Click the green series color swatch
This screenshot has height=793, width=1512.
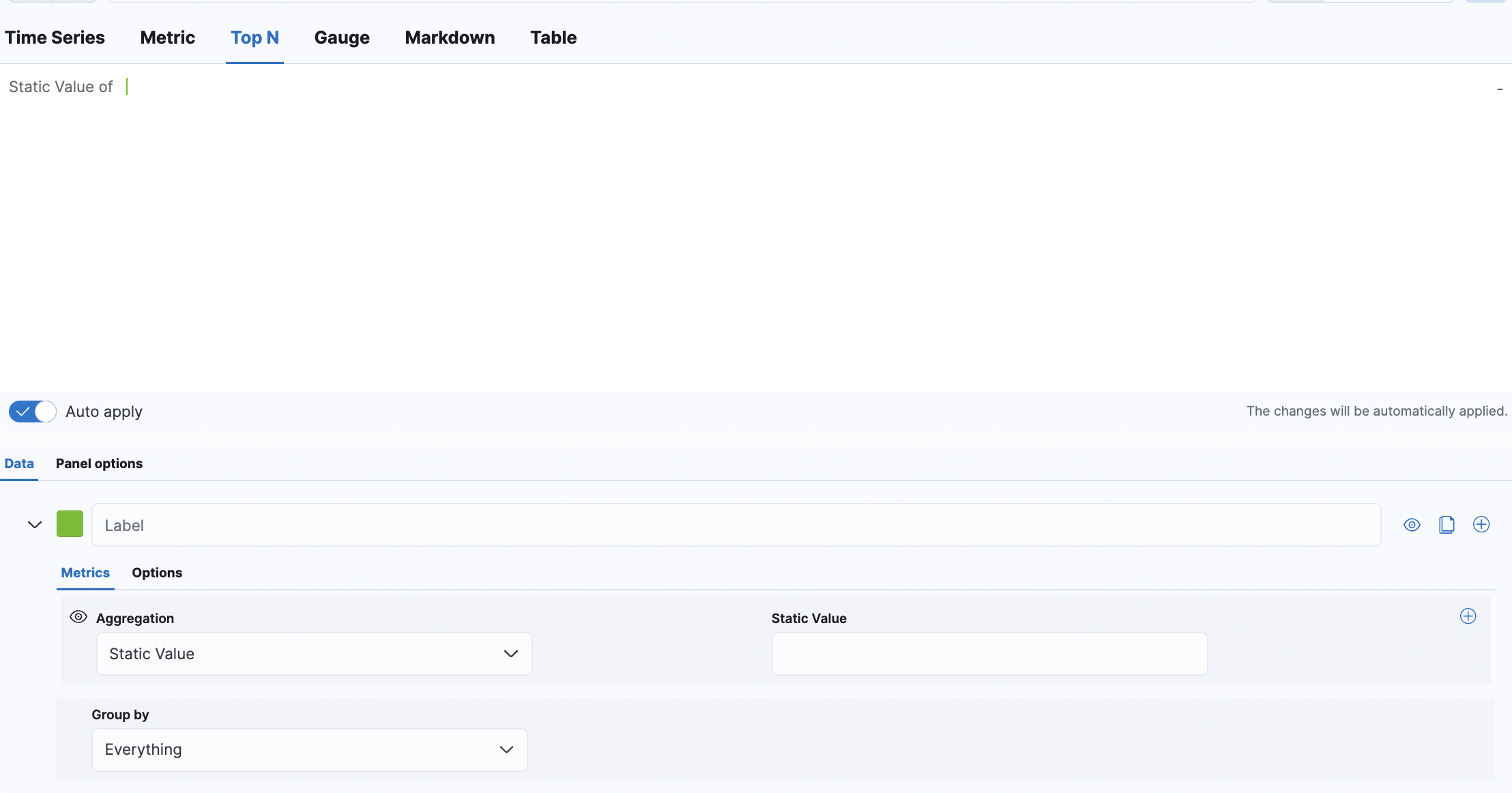(x=70, y=524)
